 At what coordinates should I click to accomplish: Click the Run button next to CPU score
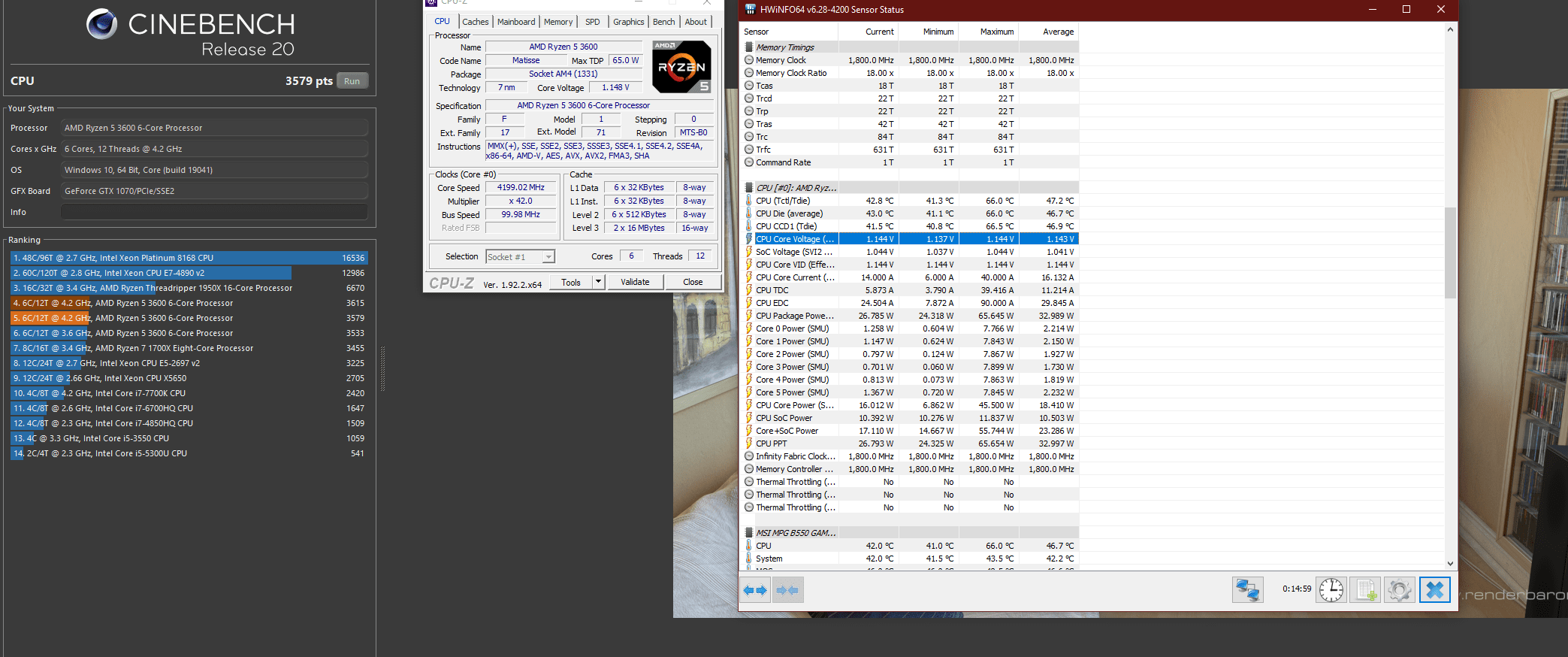click(x=352, y=81)
